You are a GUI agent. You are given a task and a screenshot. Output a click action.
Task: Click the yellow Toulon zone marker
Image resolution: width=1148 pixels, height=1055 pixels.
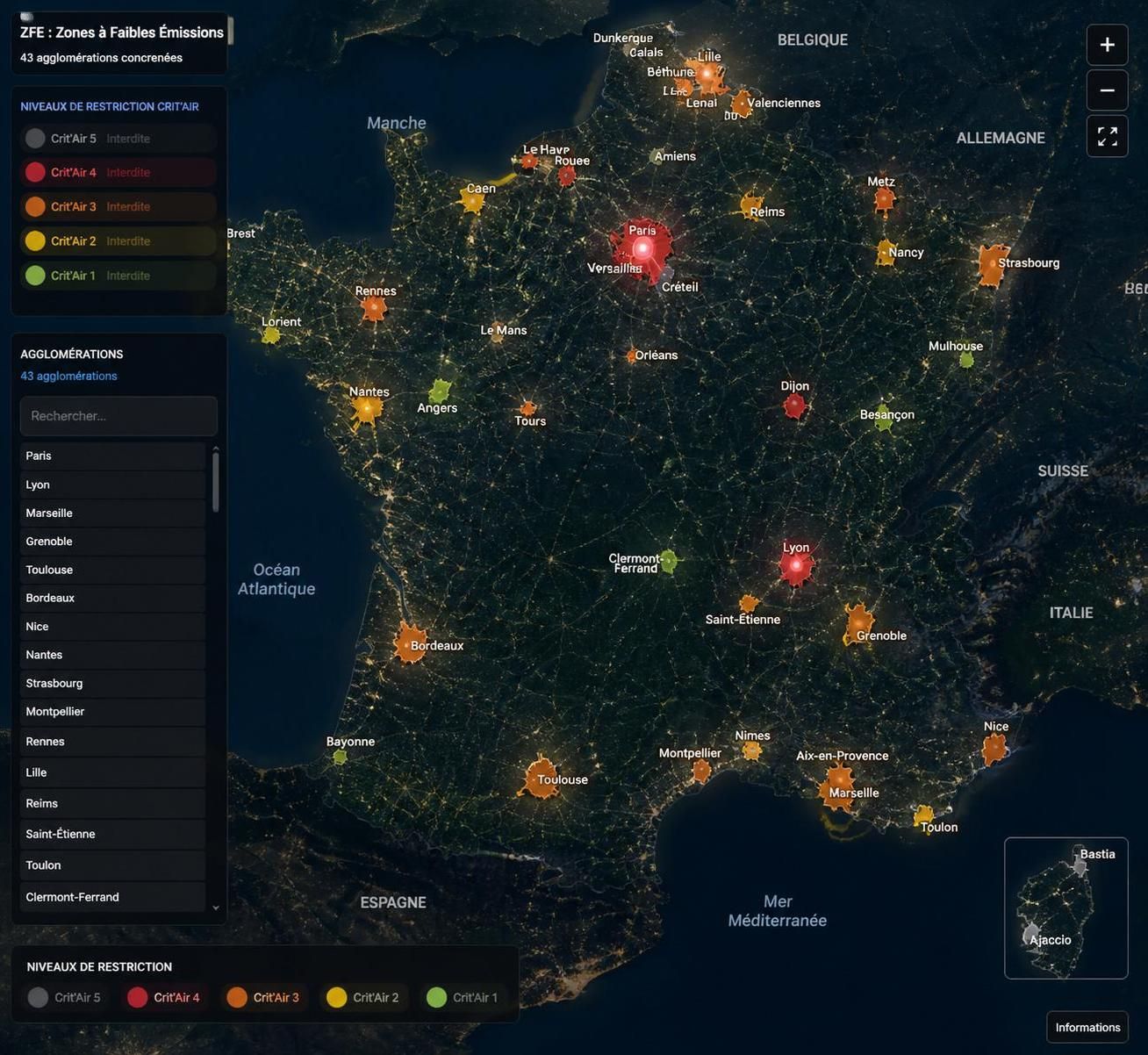(x=923, y=816)
